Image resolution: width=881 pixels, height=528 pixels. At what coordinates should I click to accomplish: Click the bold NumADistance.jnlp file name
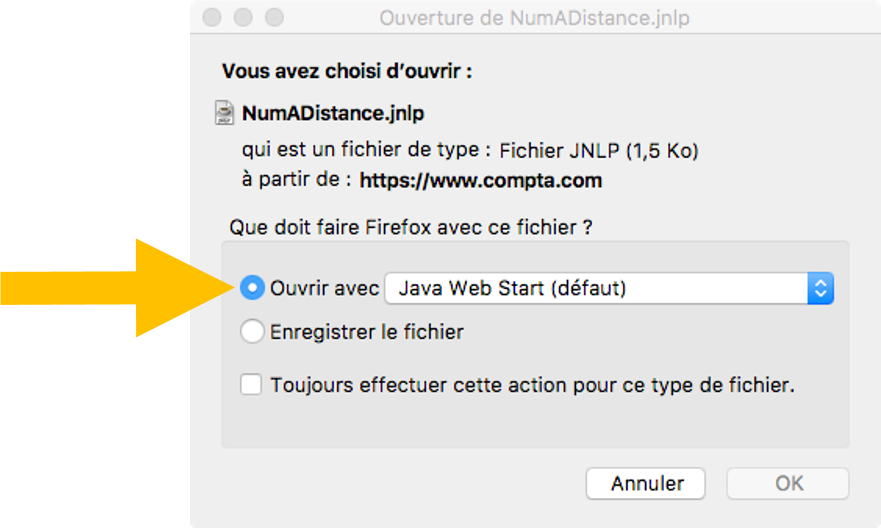[333, 113]
